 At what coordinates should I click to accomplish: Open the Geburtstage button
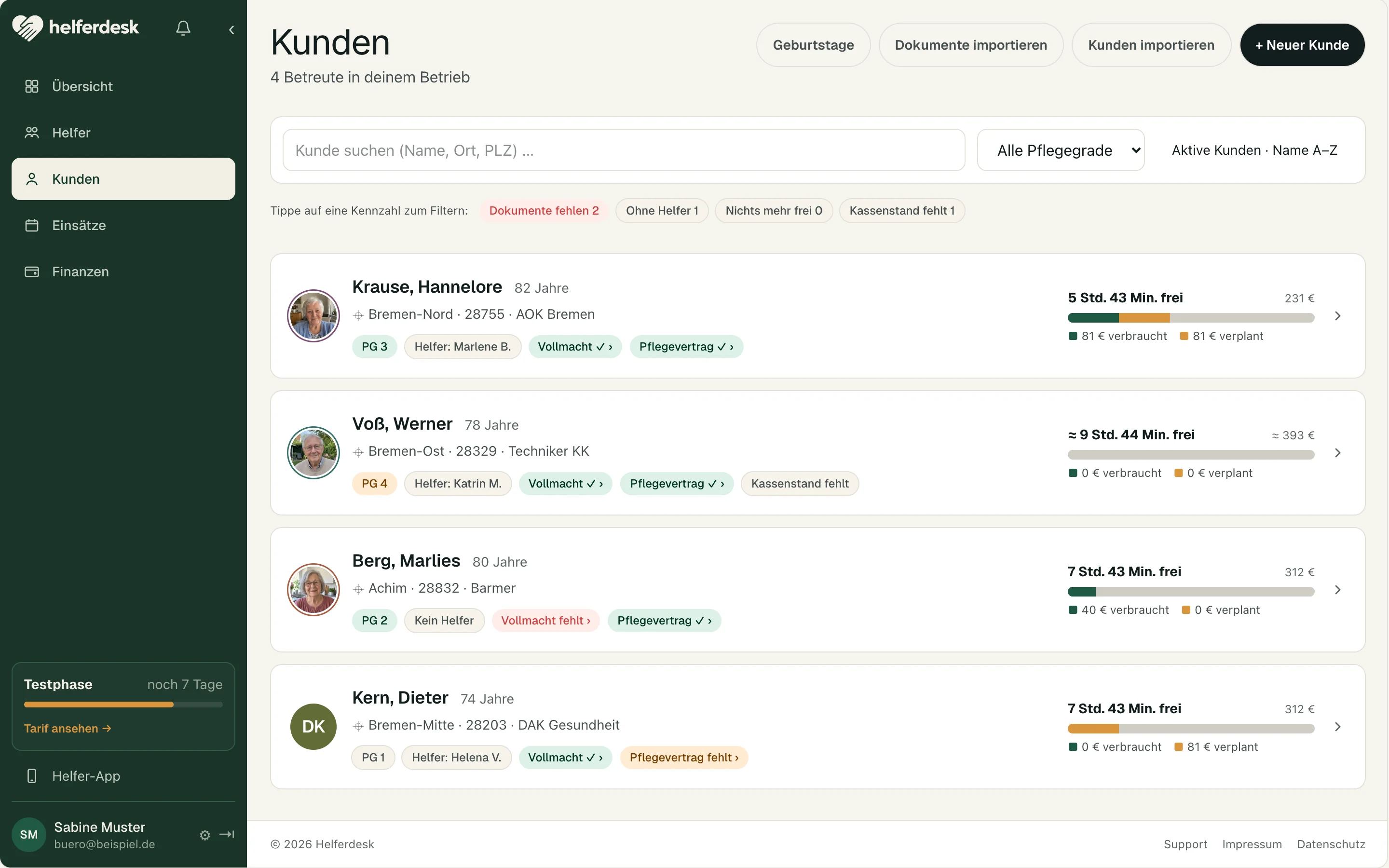click(x=813, y=45)
